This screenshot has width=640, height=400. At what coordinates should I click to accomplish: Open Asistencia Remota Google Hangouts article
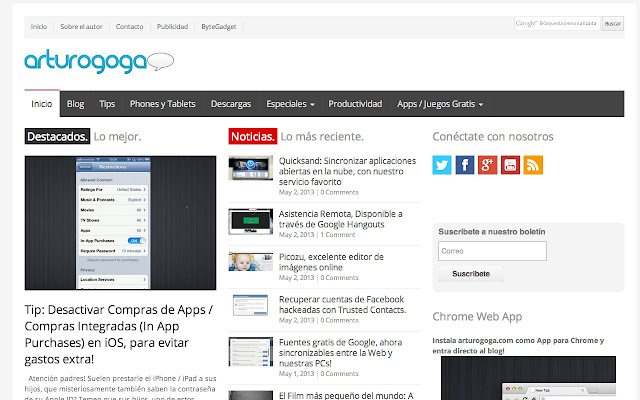(340, 219)
